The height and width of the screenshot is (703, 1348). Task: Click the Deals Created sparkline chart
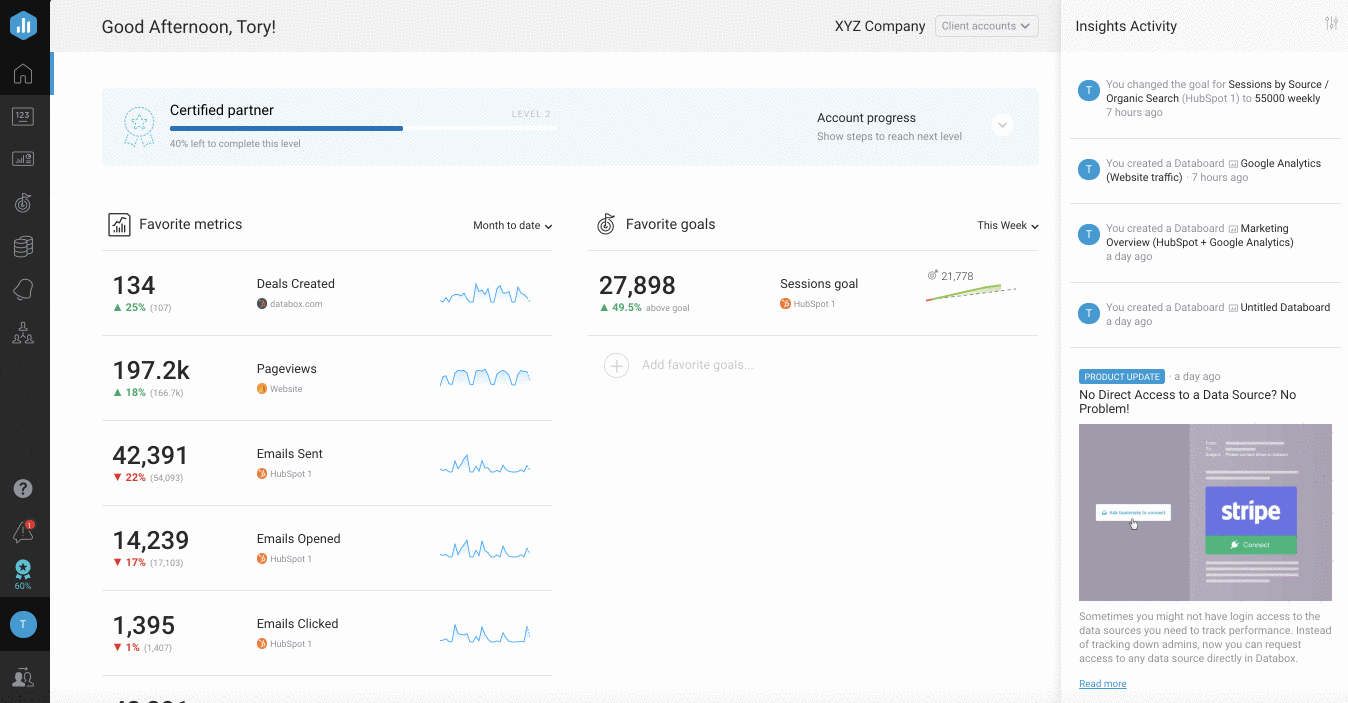[x=485, y=293]
